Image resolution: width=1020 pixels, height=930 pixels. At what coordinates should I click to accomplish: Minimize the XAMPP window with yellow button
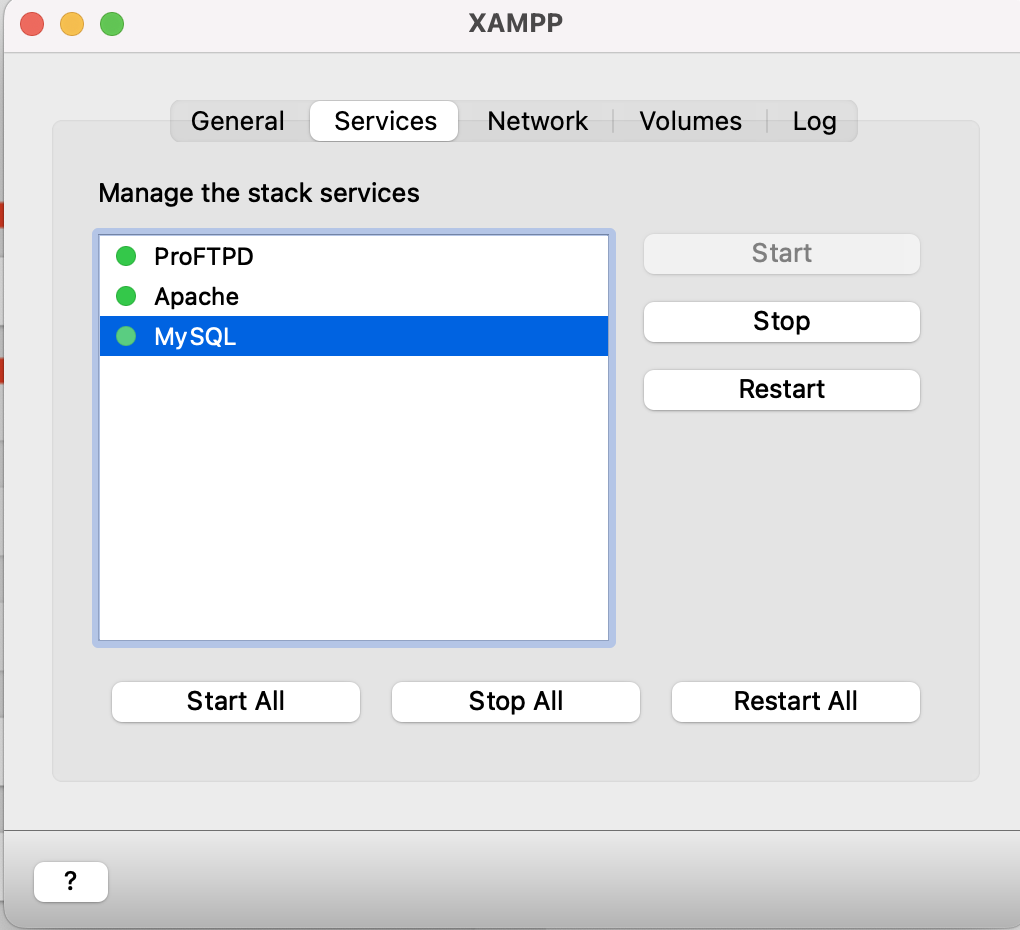[72, 24]
